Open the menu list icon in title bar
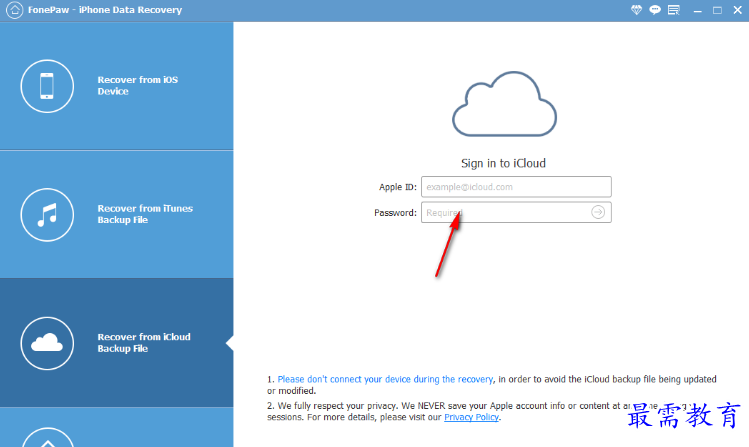The height and width of the screenshot is (447, 749). pyautogui.click(x=674, y=10)
